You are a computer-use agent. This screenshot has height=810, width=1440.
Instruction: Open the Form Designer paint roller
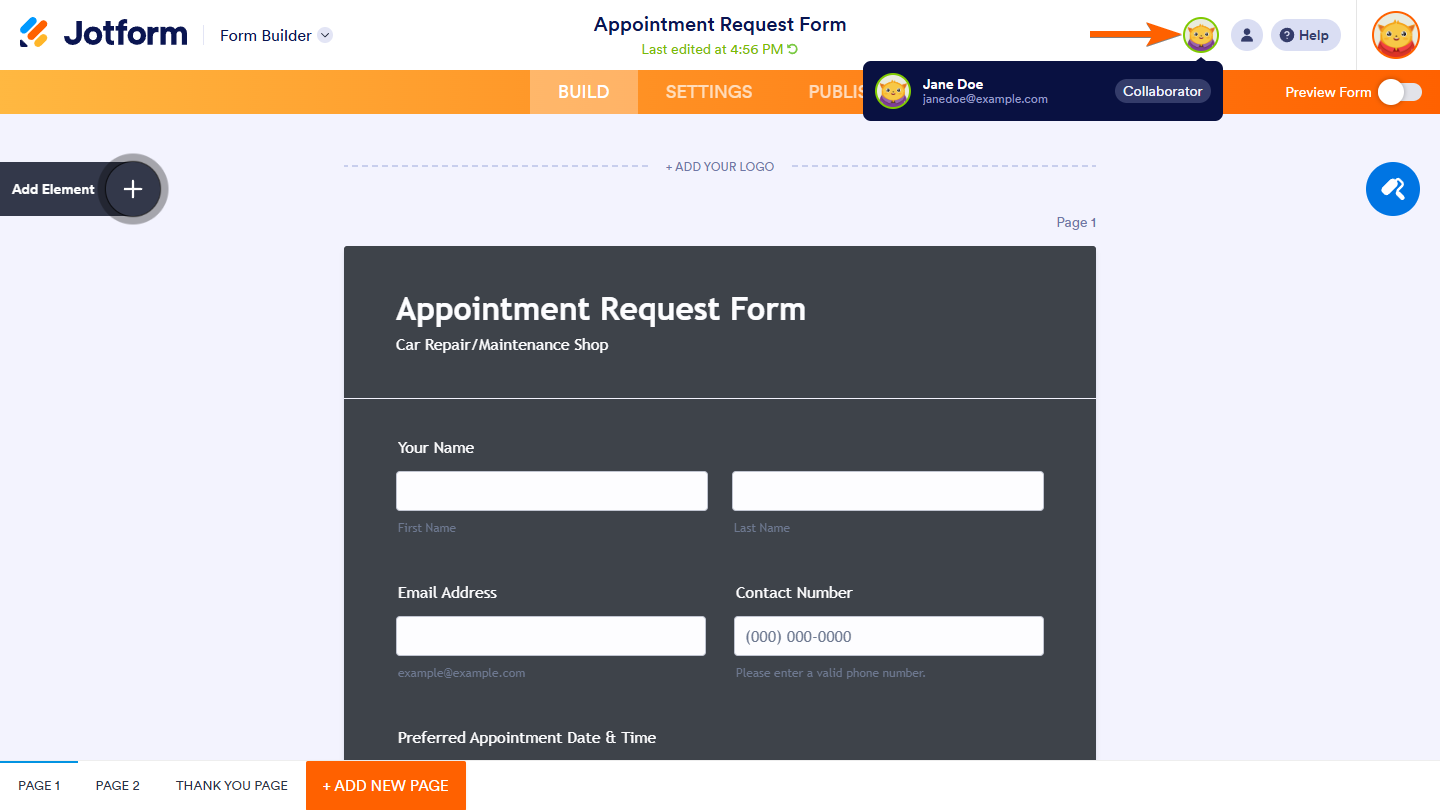click(1392, 189)
